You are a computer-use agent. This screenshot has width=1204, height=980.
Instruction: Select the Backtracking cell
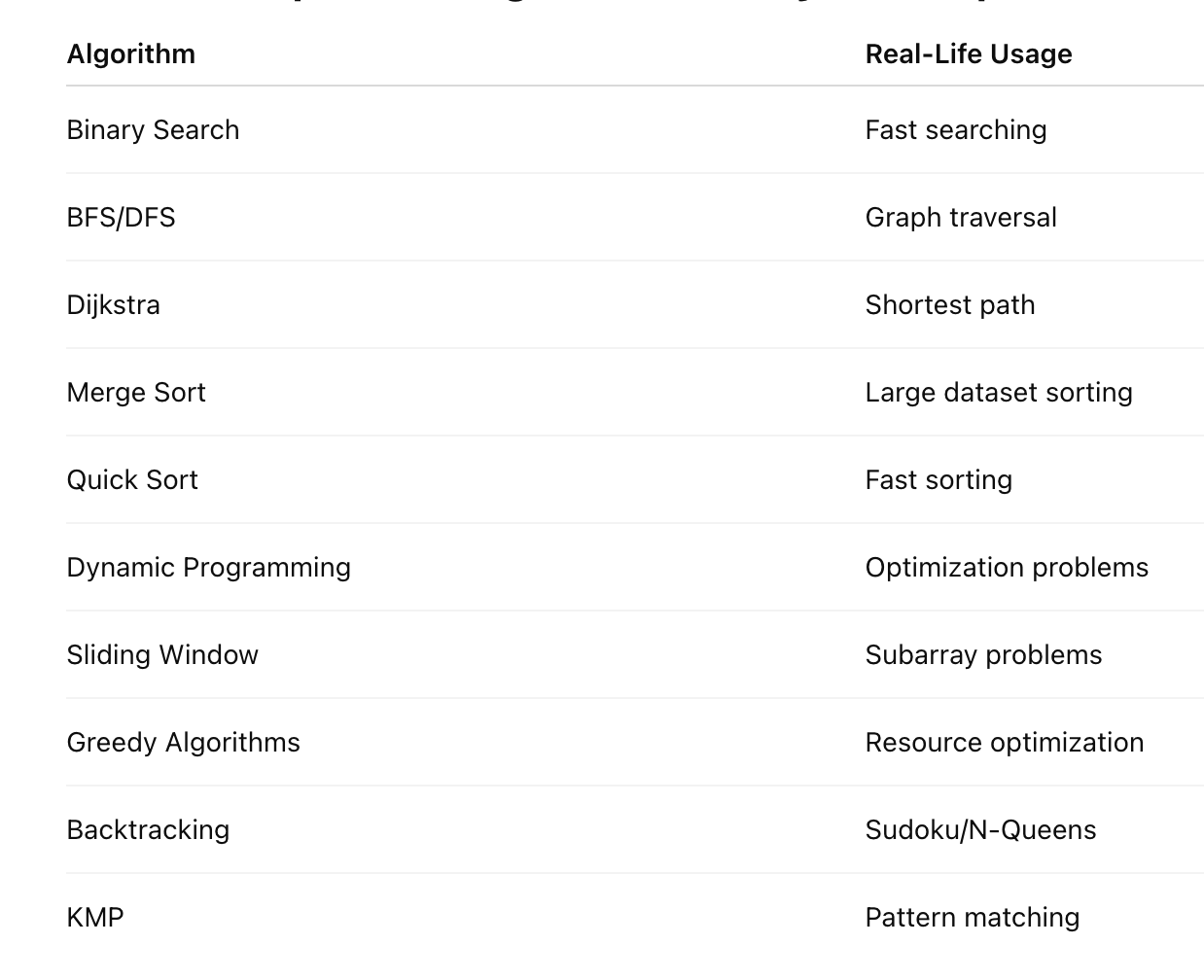click(148, 830)
